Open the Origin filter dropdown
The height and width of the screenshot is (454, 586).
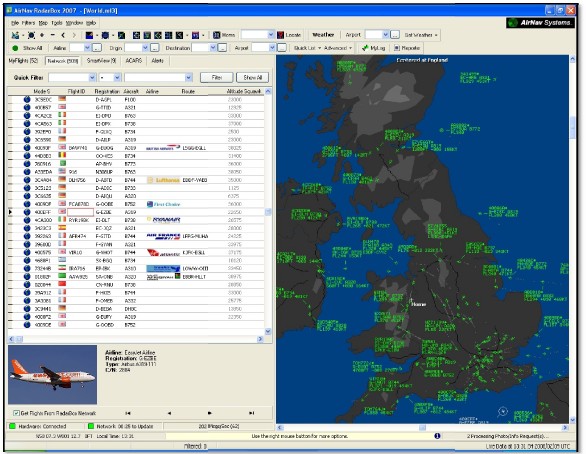point(145,48)
